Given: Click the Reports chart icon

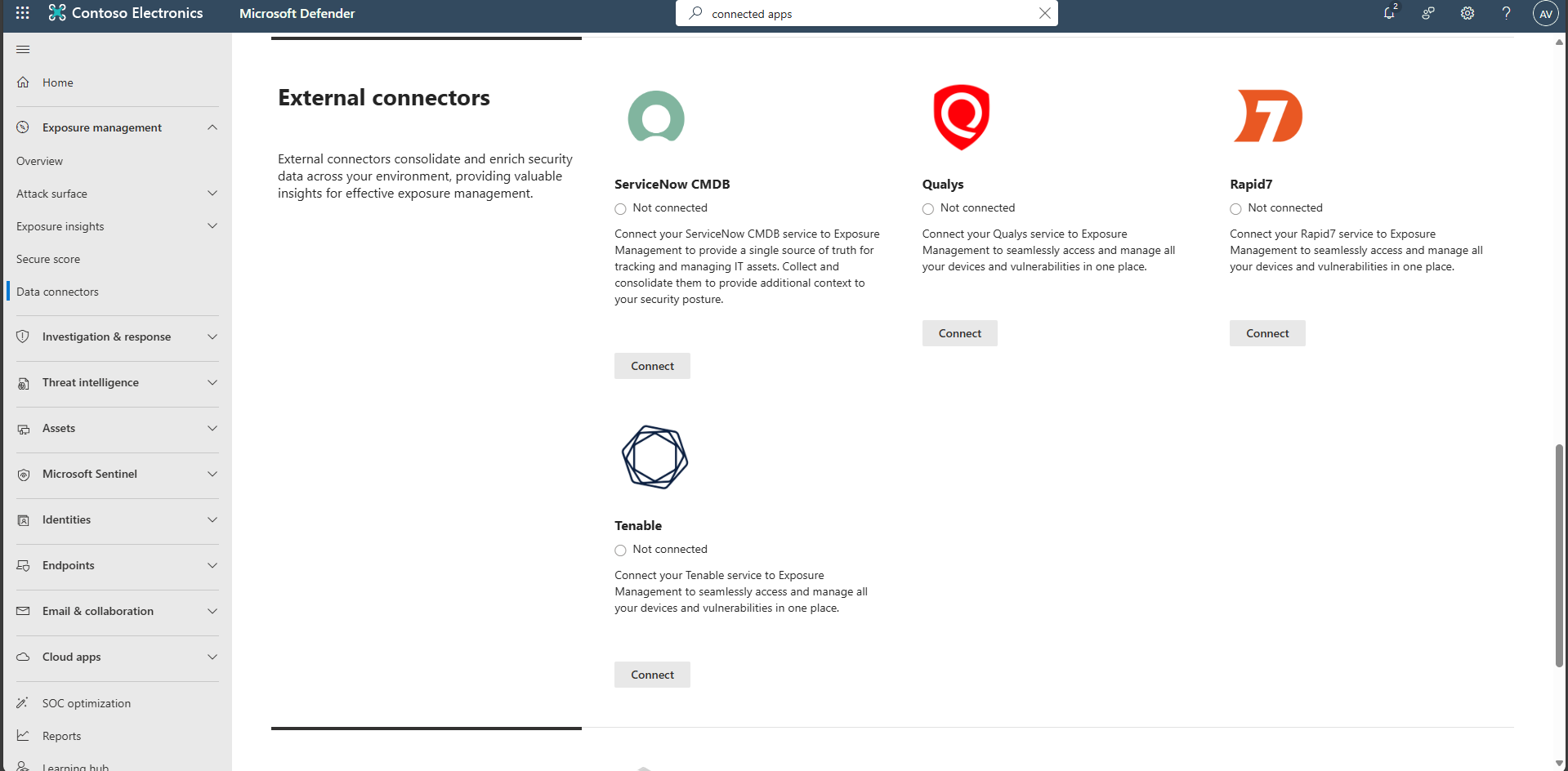Looking at the screenshot, I should [x=23, y=736].
